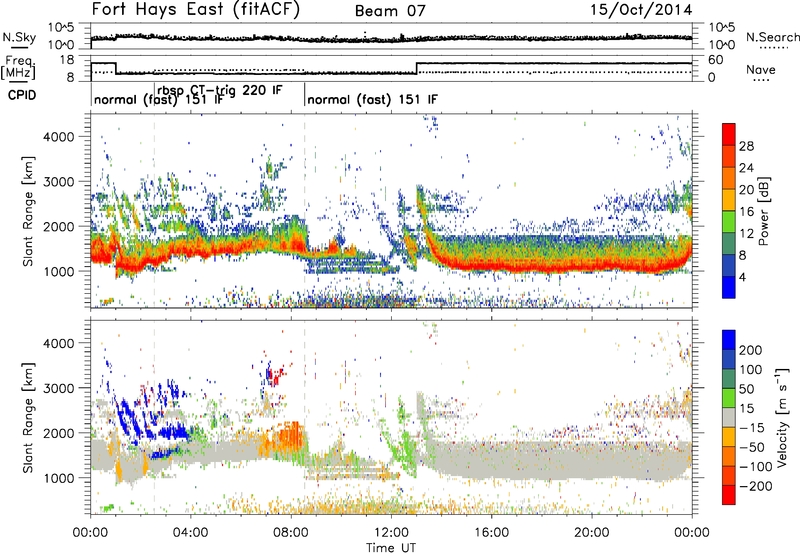
Task: Select the 'N.Sky' legend label
Action: click(19, 37)
